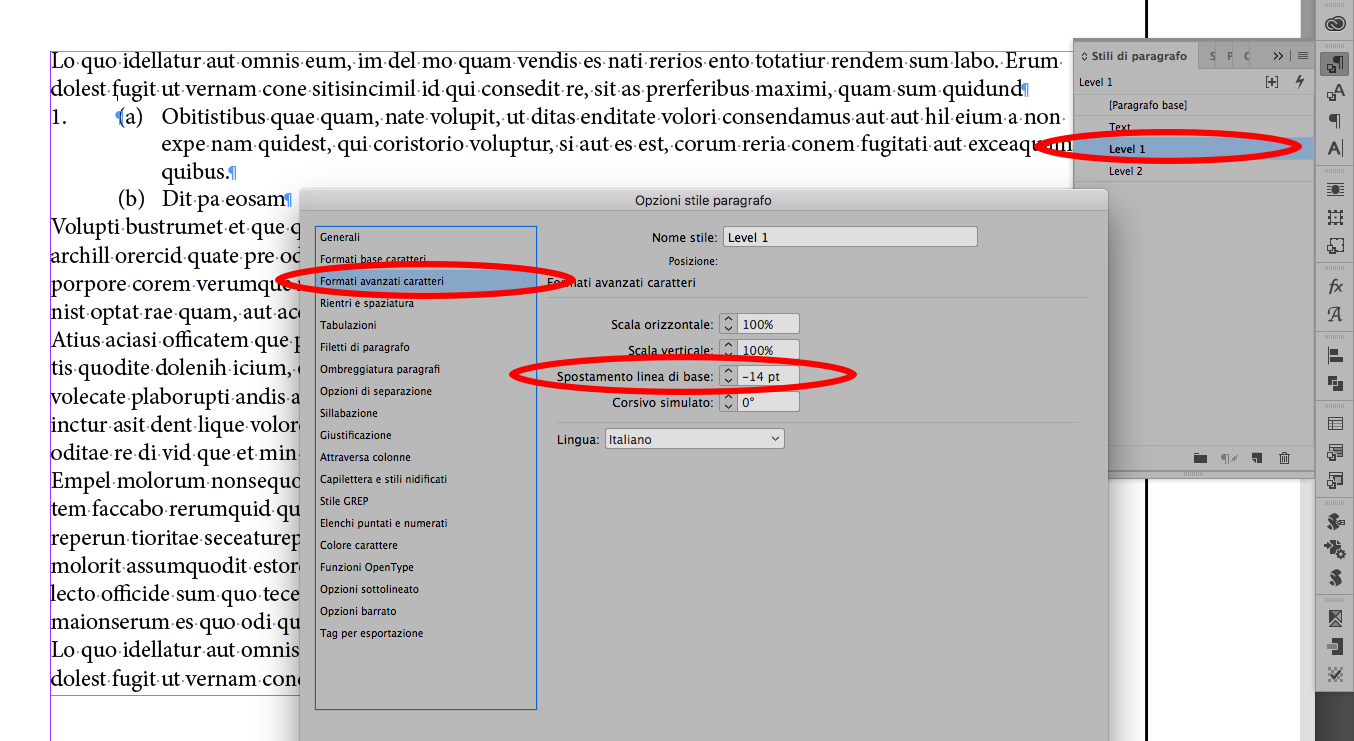Click the Scala orizzontale stepper arrows
1354x741 pixels.
(728, 324)
